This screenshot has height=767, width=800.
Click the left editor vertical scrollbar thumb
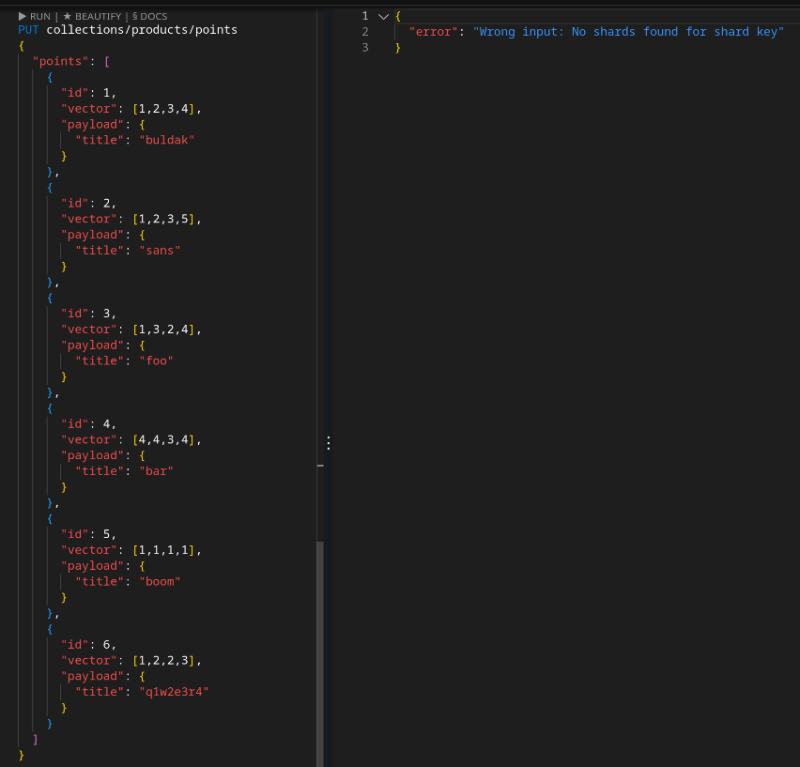(x=320, y=650)
